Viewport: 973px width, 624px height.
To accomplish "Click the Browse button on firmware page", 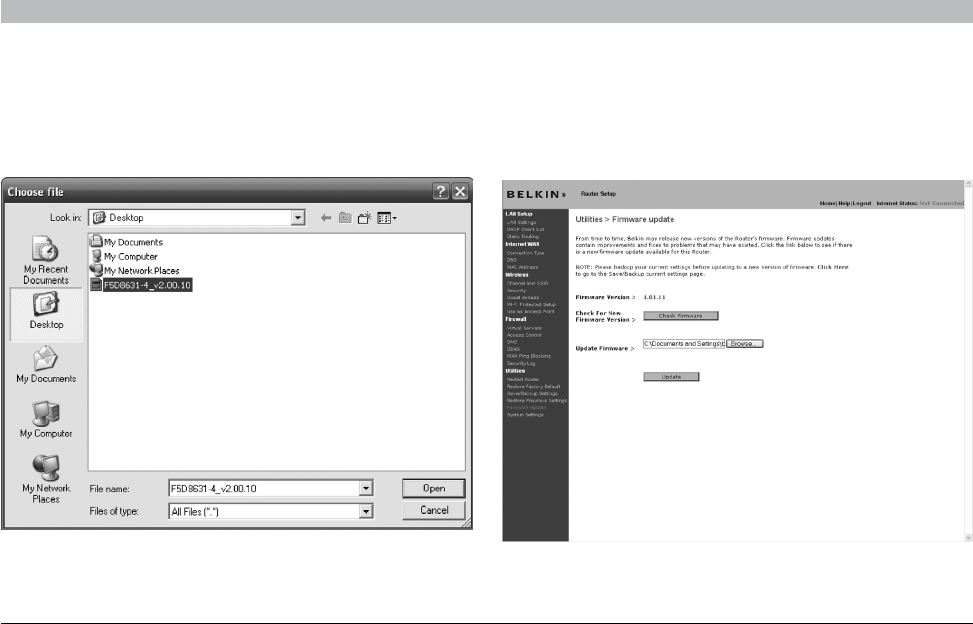I will [x=744, y=344].
